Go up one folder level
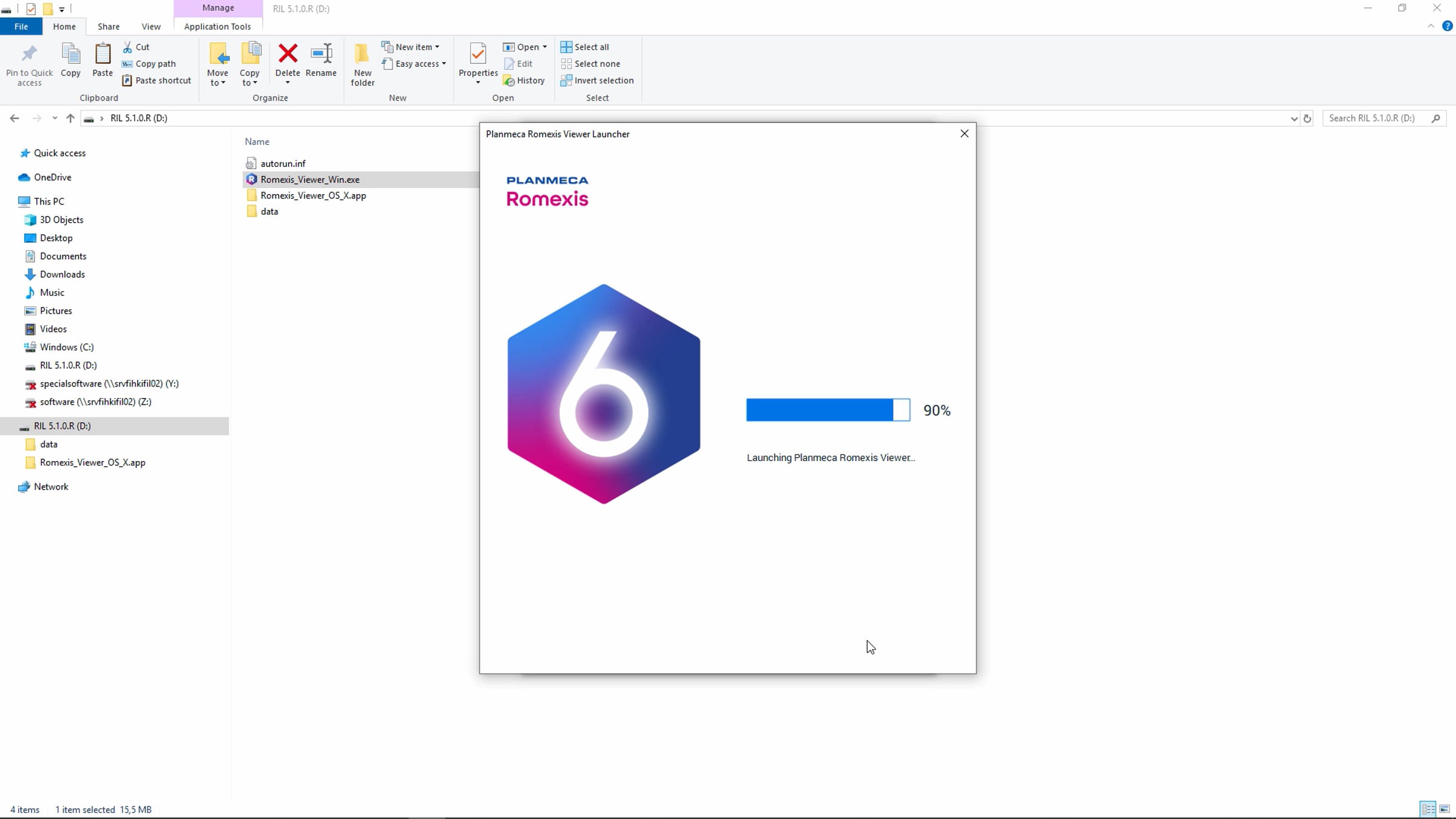The image size is (1456, 819). [70, 118]
